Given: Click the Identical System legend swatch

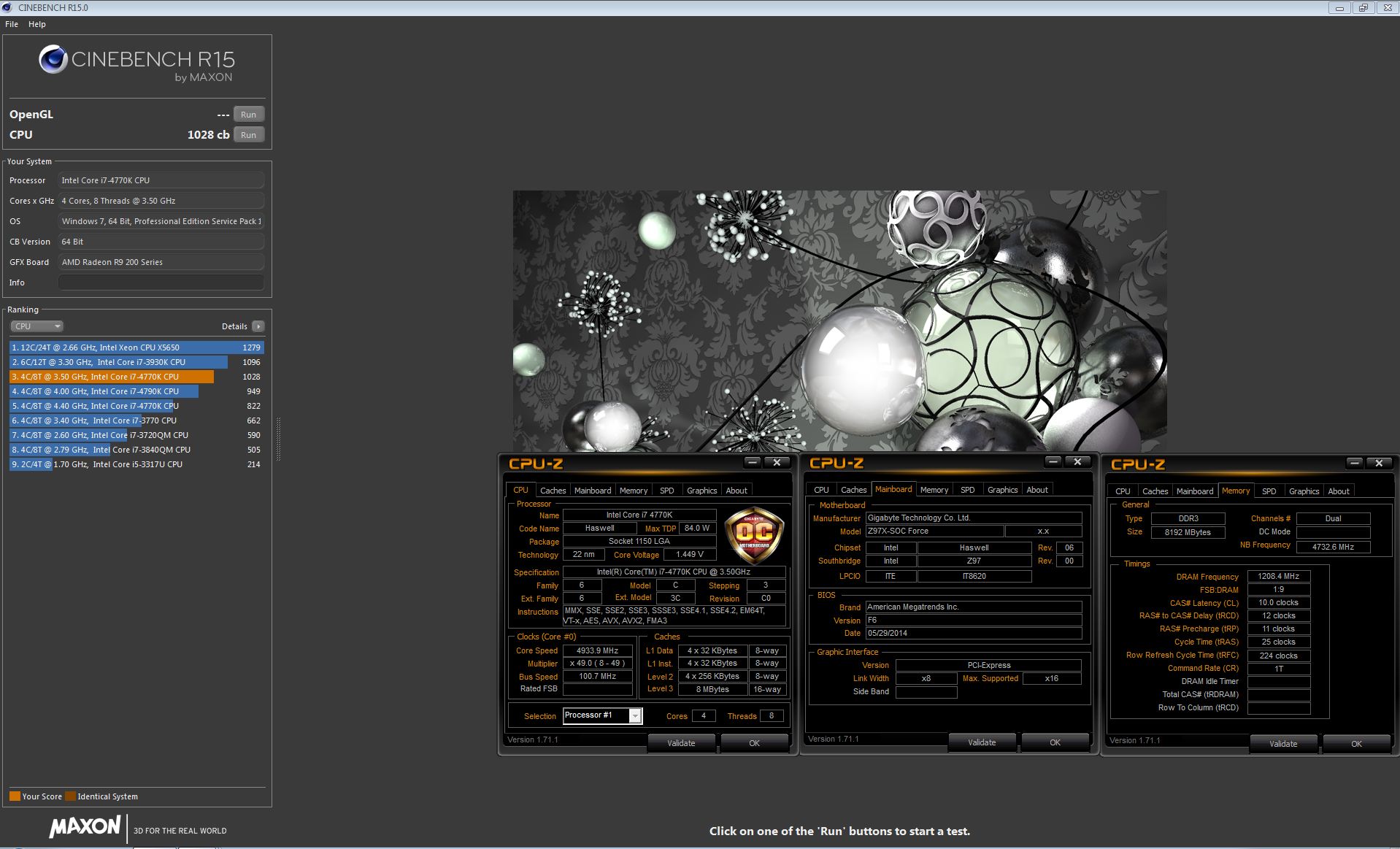Looking at the screenshot, I should coord(70,796).
